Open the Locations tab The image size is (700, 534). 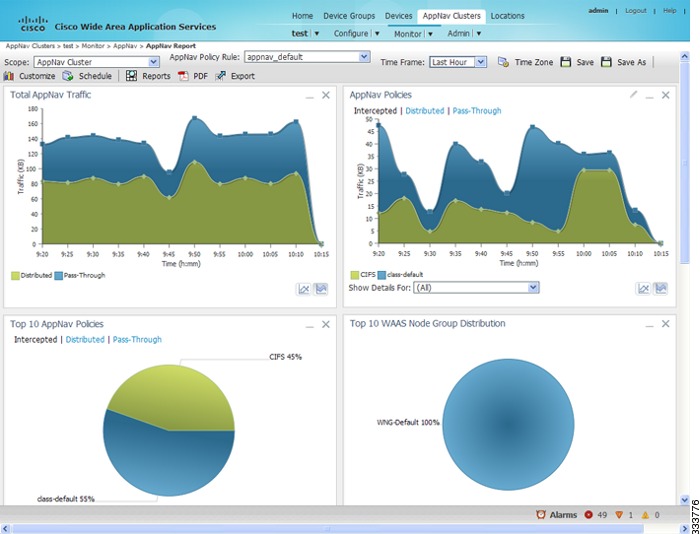click(x=508, y=16)
